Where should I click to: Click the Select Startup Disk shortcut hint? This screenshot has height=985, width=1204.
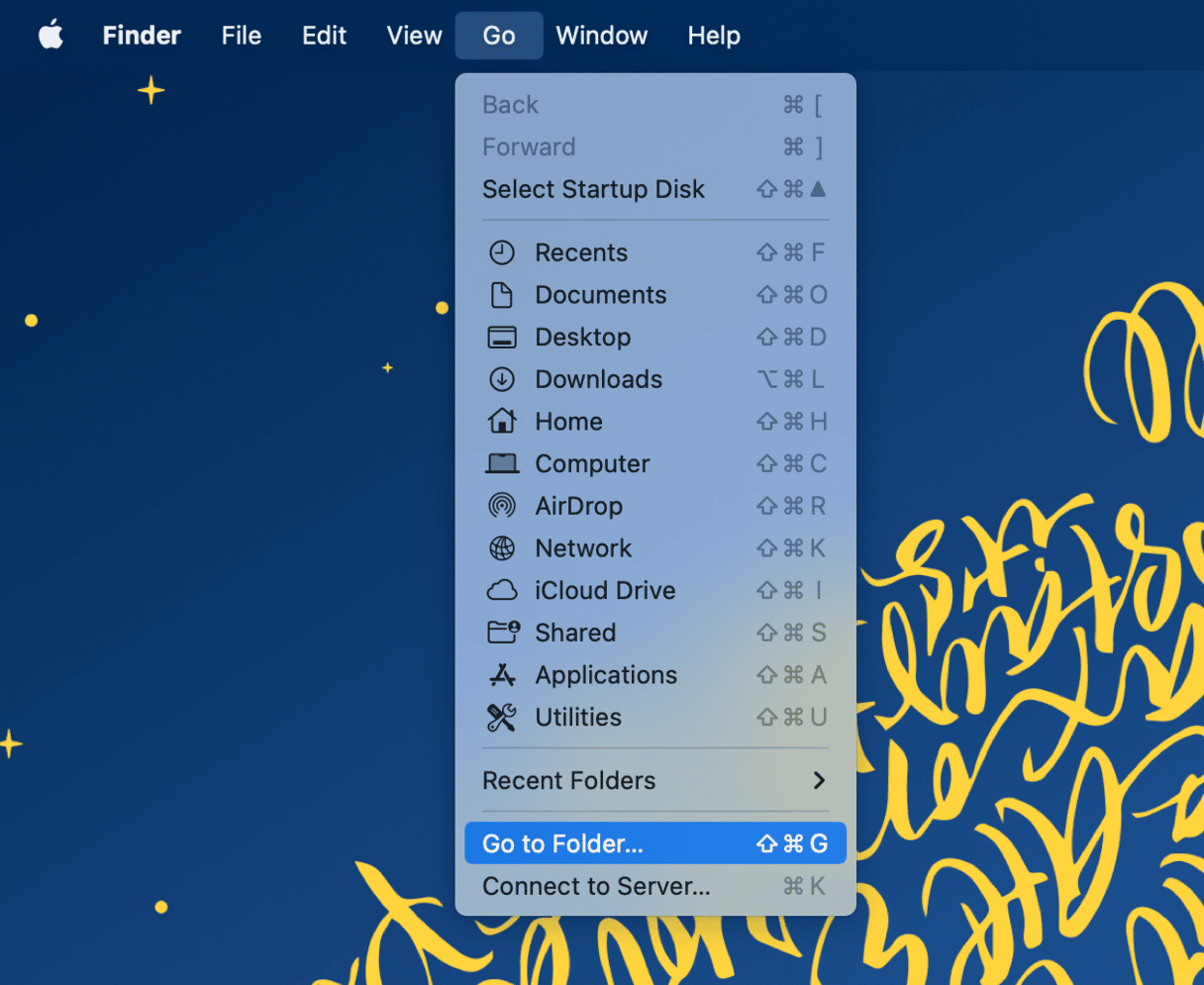(791, 189)
